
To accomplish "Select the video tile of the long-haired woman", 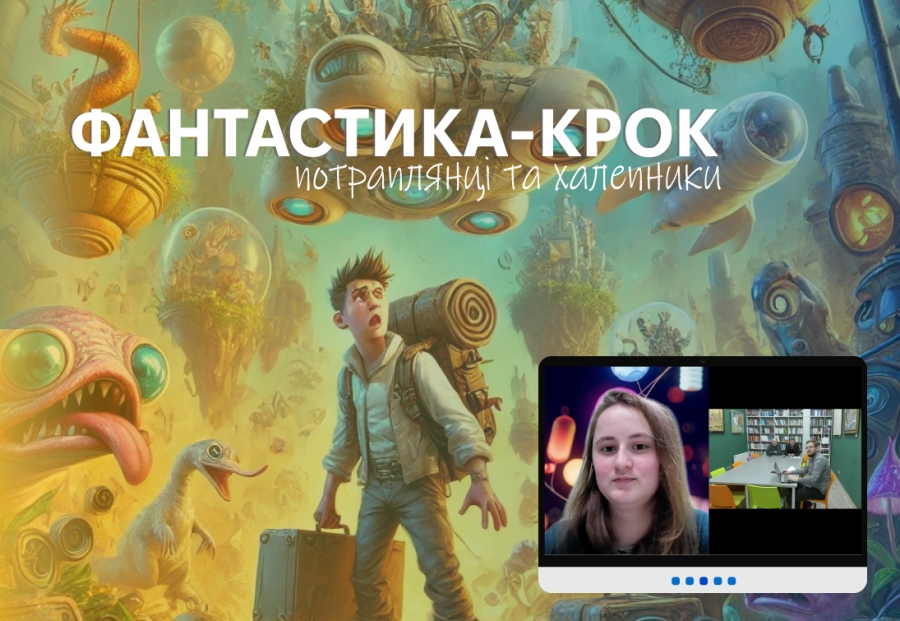I will 626,460.
